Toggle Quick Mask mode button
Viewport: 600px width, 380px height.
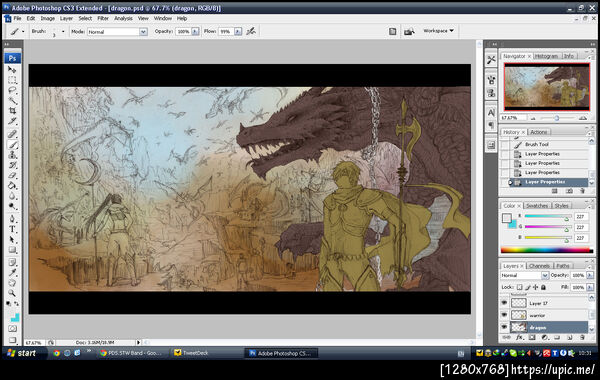(12, 329)
